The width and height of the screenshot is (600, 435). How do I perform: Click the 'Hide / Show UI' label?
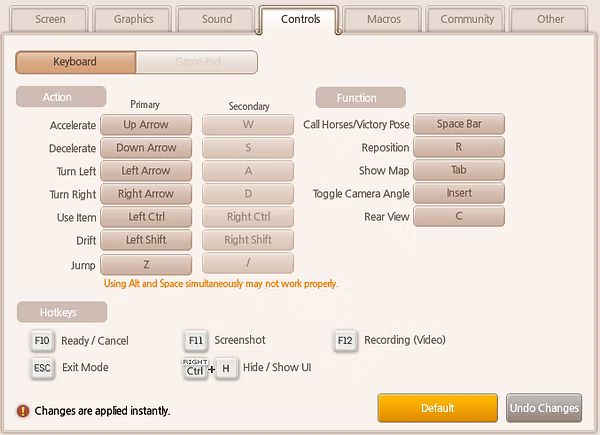[x=277, y=368]
